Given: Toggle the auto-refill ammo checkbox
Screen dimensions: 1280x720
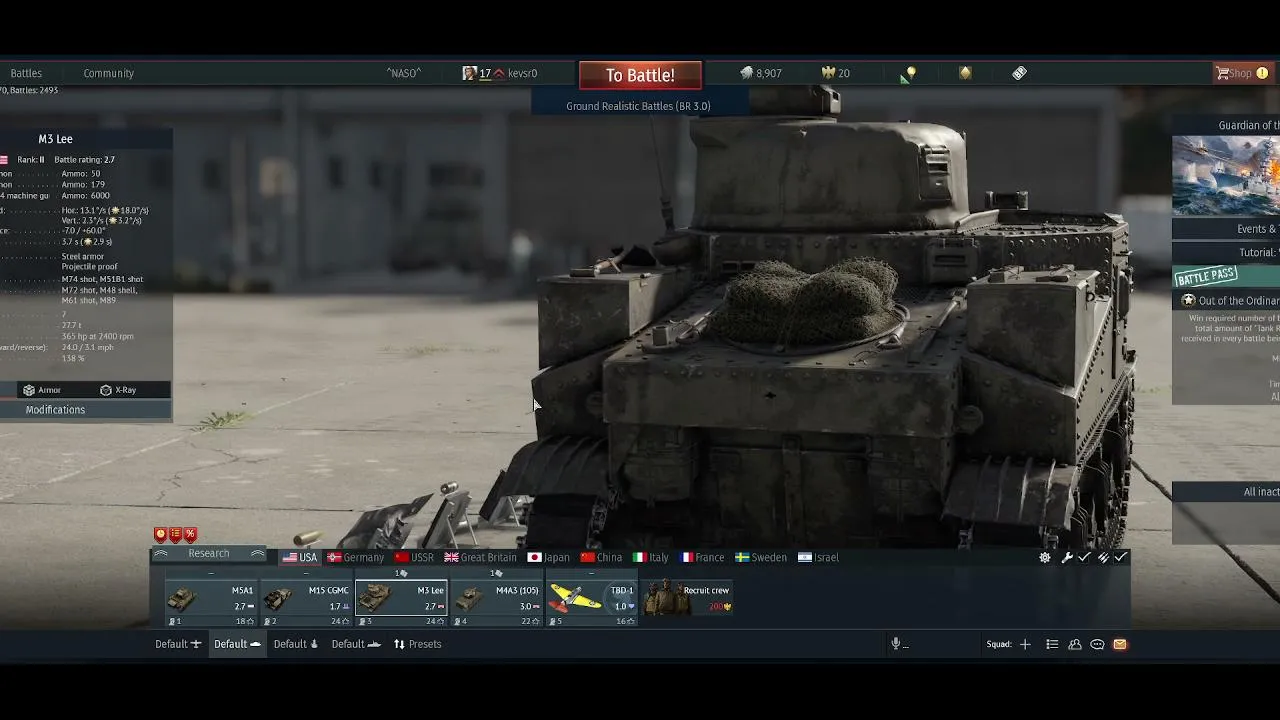Looking at the screenshot, I should point(1121,558).
